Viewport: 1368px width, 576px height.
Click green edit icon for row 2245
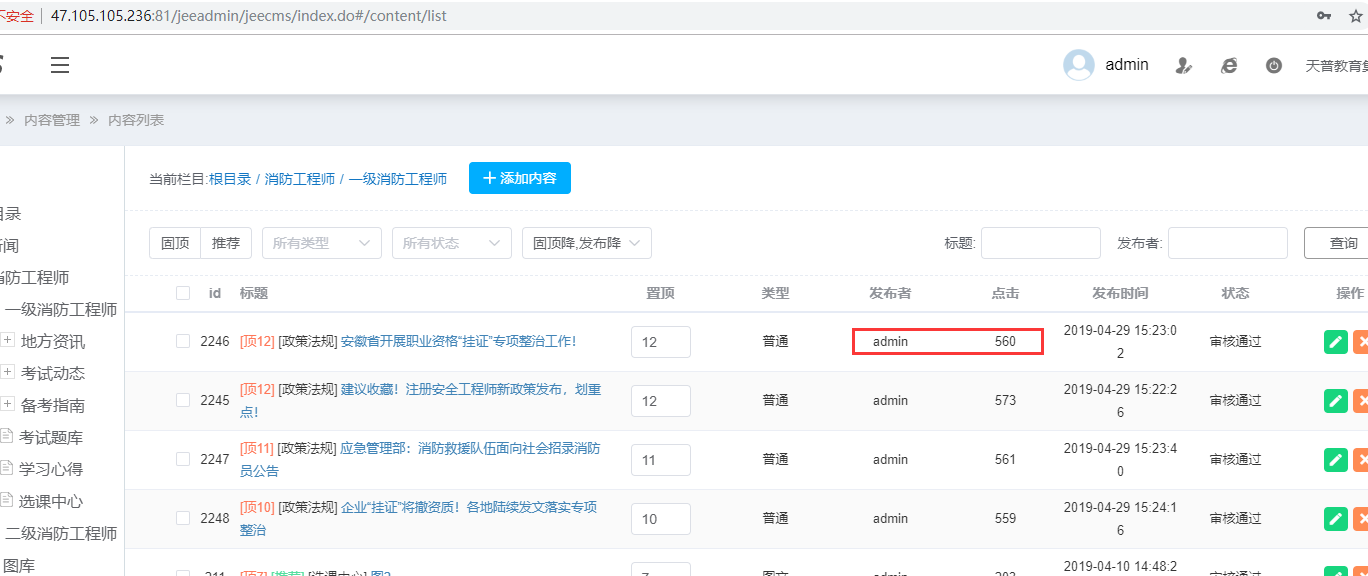pos(1335,400)
